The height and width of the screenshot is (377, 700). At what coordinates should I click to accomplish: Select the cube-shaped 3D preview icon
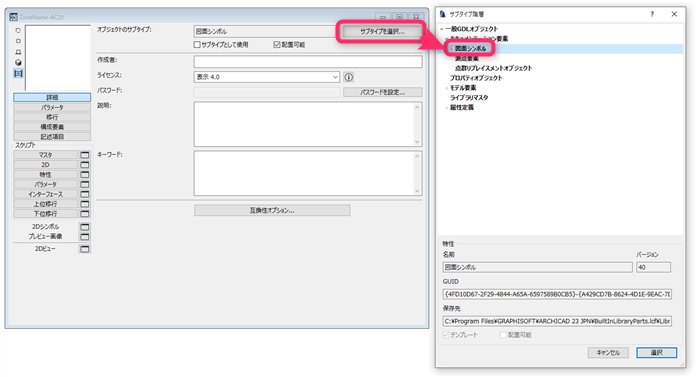[18, 63]
